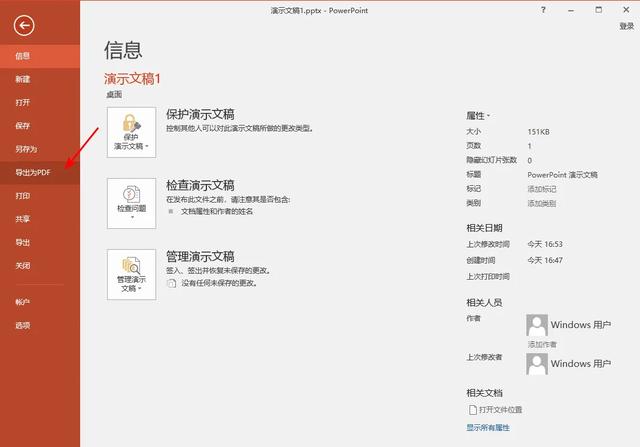Viewport: 640px width, 447px height.
Task: Select the 新建 (New) menu item
Action: click(x=40, y=79)
